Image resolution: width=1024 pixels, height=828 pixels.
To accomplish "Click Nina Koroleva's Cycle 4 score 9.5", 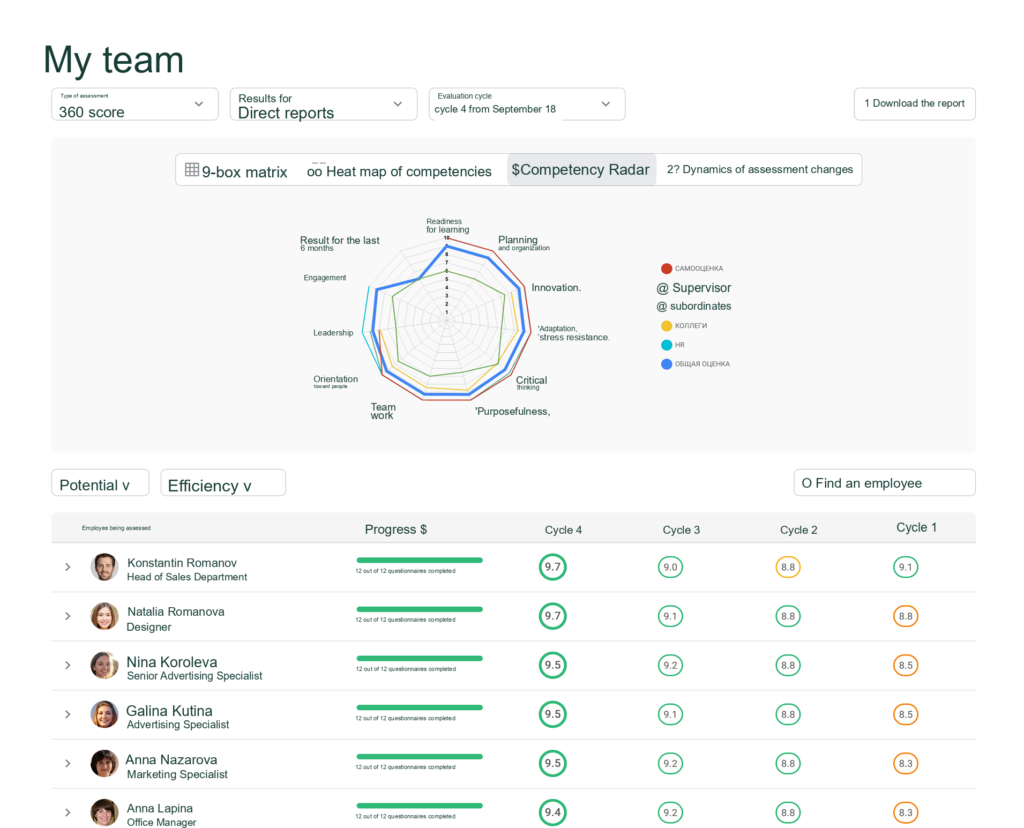I will coord(552,665).
